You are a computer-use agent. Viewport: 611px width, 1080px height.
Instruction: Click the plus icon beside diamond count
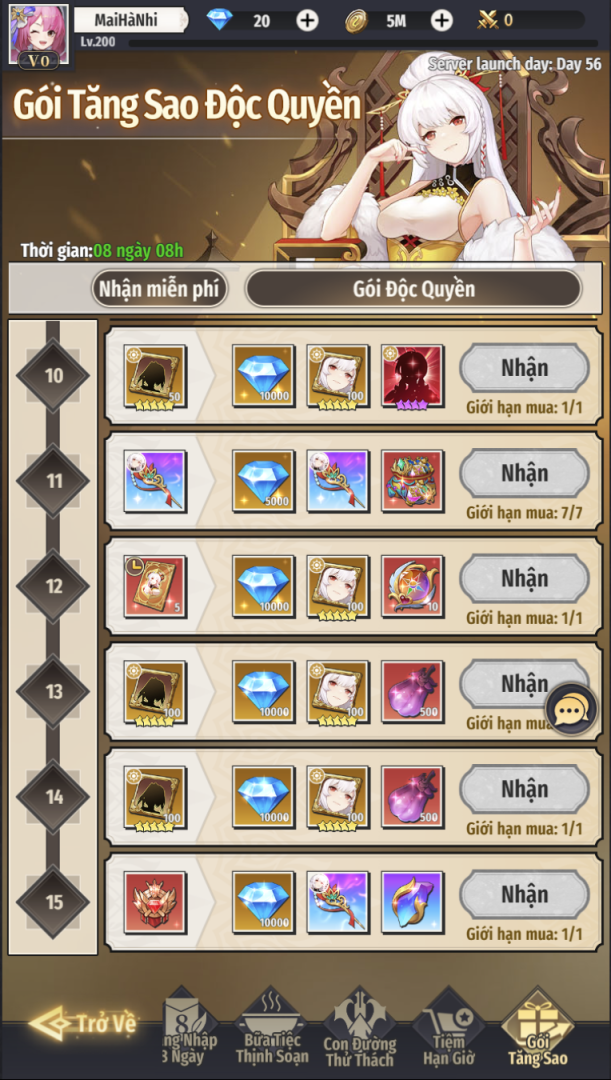click(x=307, y=21)
